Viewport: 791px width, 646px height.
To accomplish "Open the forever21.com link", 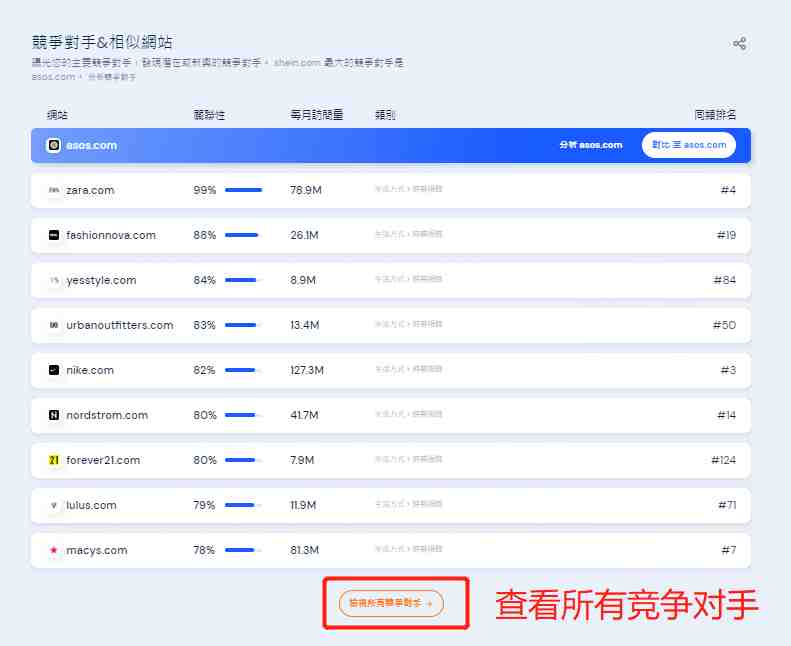I will tap(103, 460).
